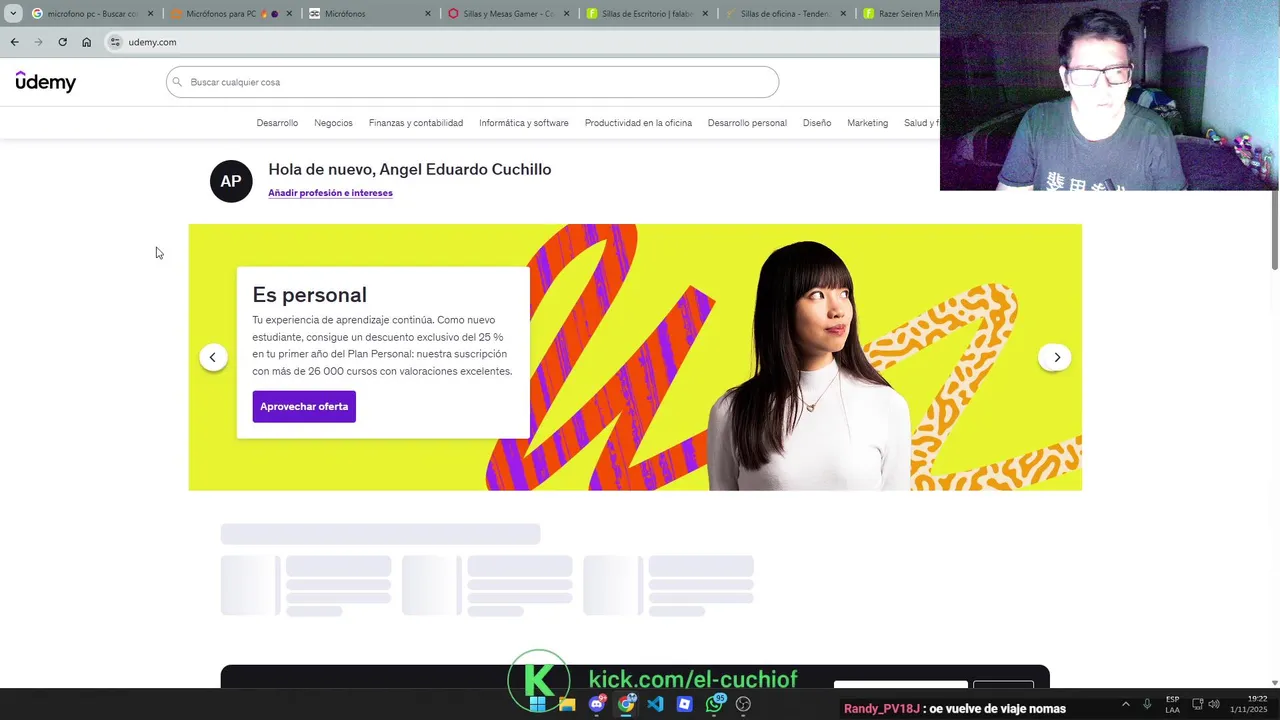Change the ESP LAA keyboard language
The image size is (1280, 720).
(x=1172, y=704)
